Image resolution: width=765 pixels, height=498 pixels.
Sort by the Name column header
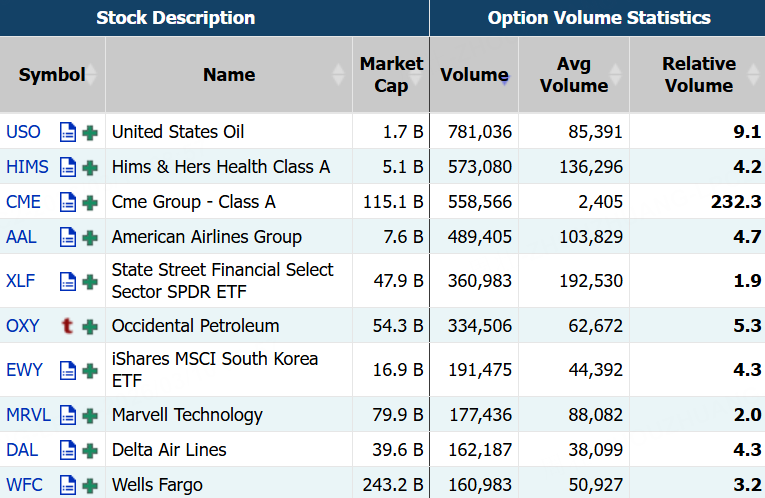[x=229, y=75]
